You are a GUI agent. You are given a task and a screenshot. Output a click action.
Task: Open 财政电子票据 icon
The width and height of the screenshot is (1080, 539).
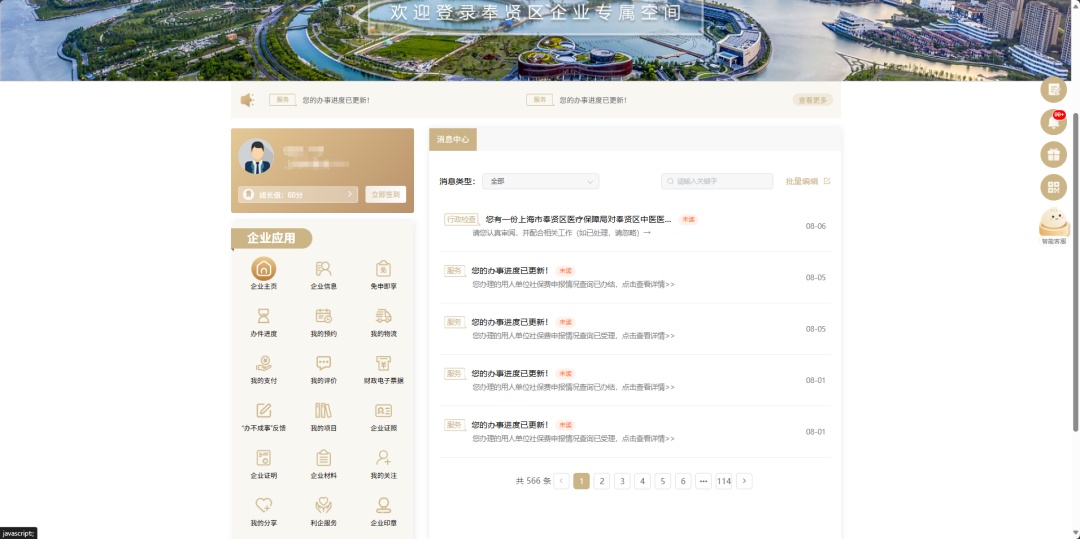[383, 363]
